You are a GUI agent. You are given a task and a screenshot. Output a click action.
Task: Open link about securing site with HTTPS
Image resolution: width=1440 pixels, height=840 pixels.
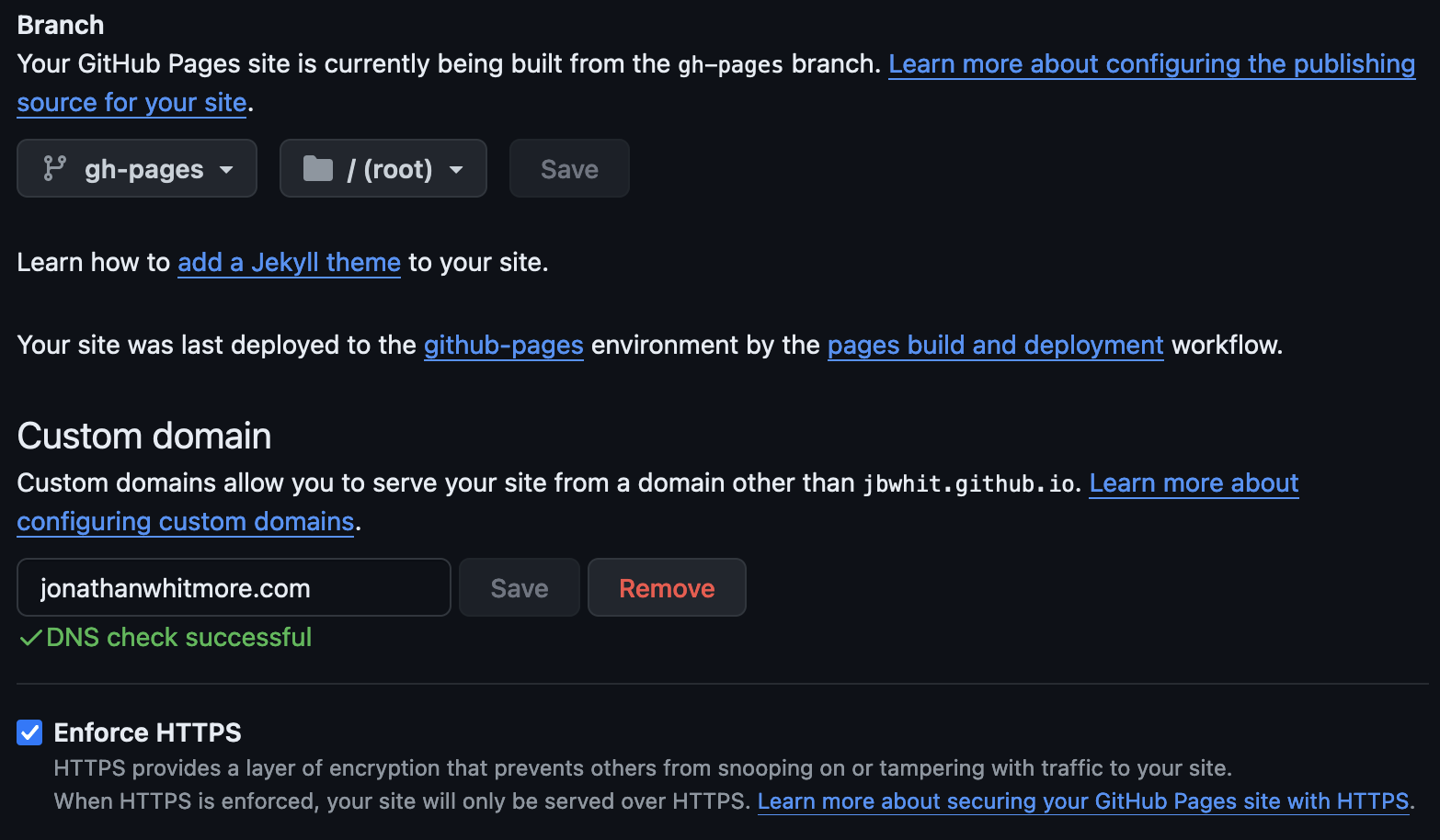[x=1082, y=801]
